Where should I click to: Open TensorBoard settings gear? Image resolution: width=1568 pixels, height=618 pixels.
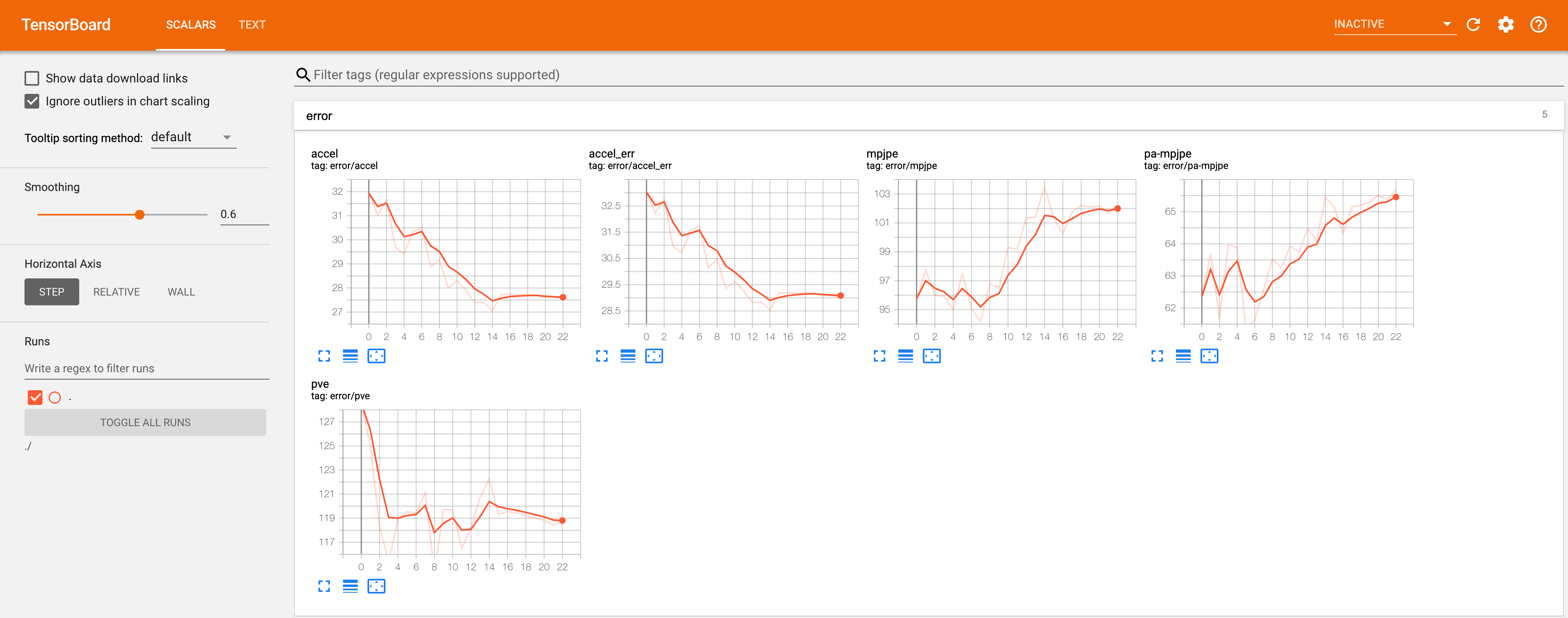[1505, 24]
